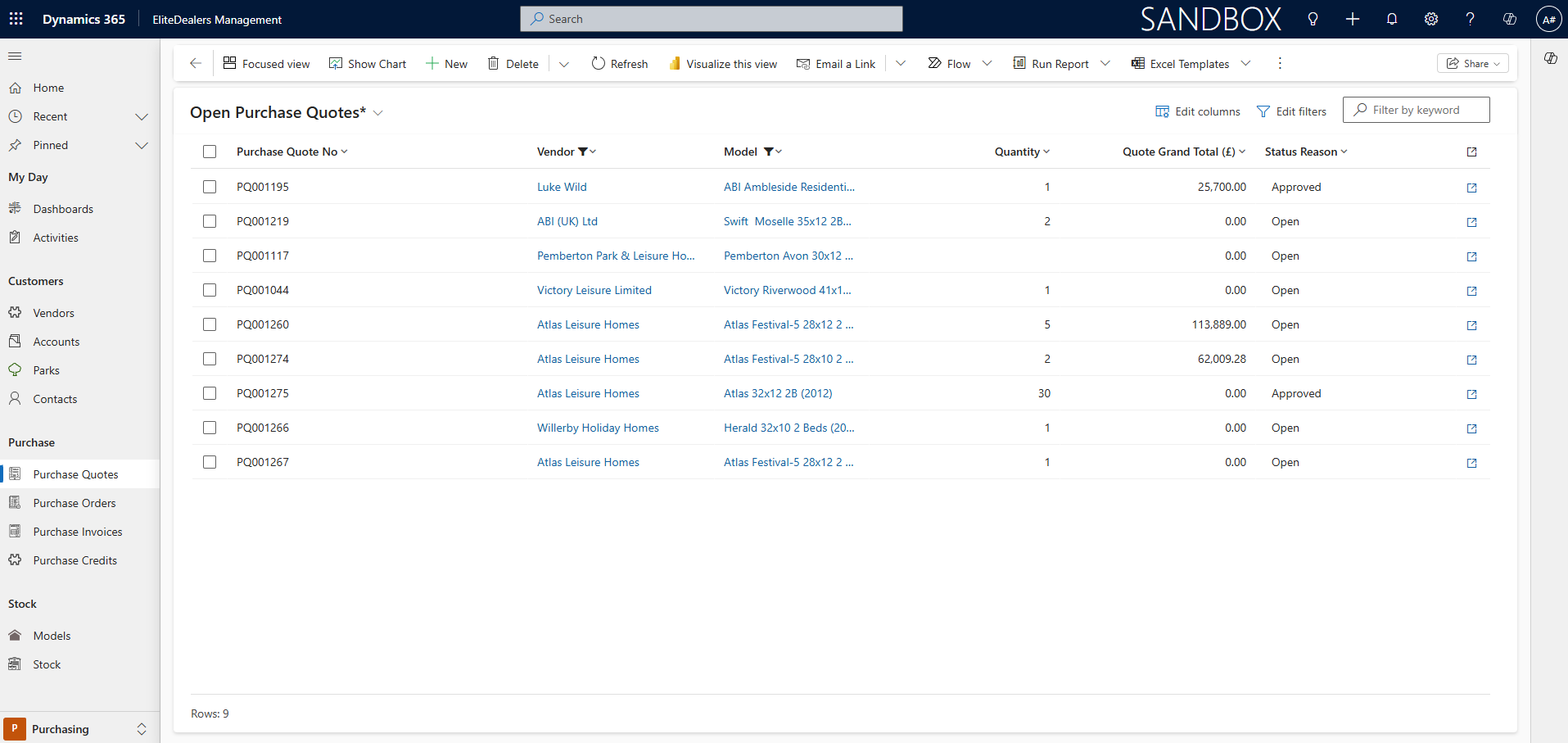Open the notifications bell icon
The image size is (1568, 743).
pos(1392,19)
